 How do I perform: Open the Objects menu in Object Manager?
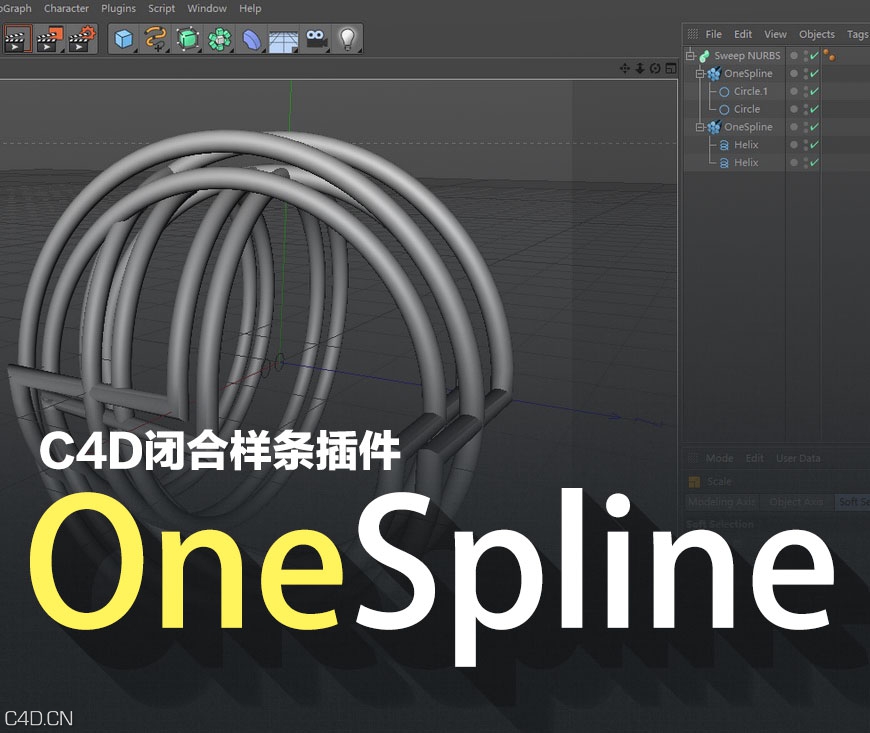click(817, 33)
